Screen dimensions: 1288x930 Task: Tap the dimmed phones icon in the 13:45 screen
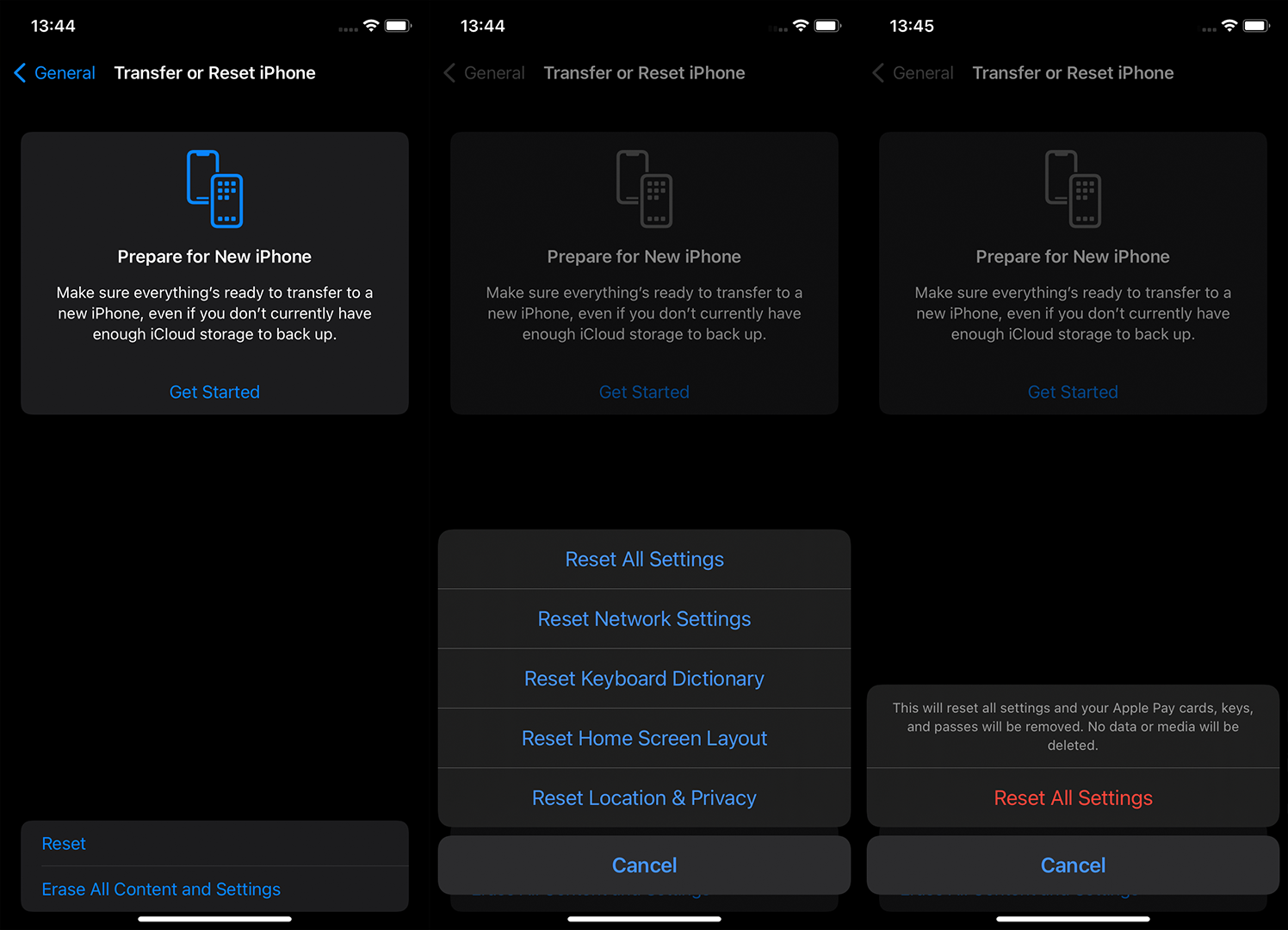1073,189
